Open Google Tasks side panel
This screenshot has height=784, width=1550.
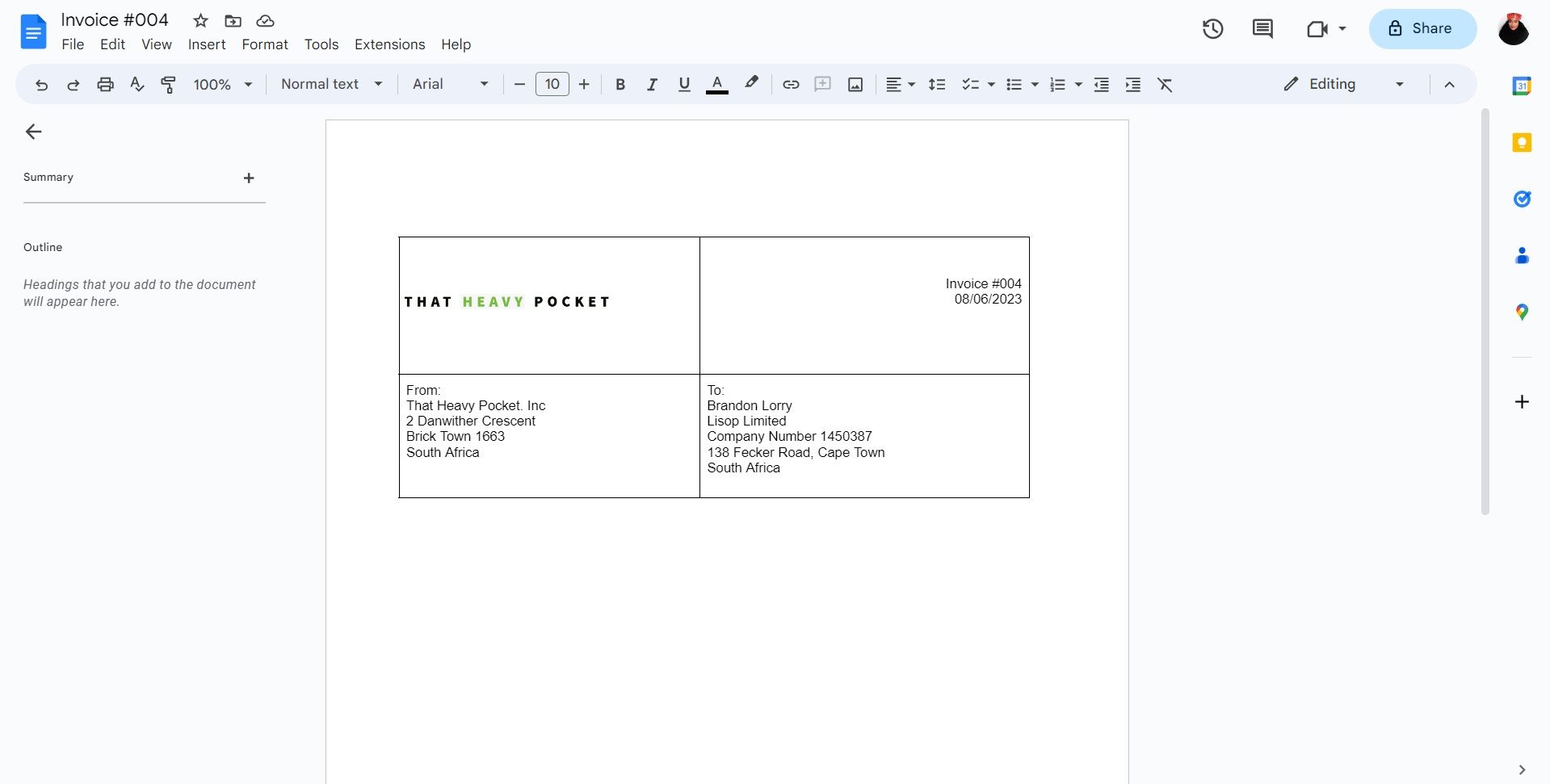(1522, 199)
